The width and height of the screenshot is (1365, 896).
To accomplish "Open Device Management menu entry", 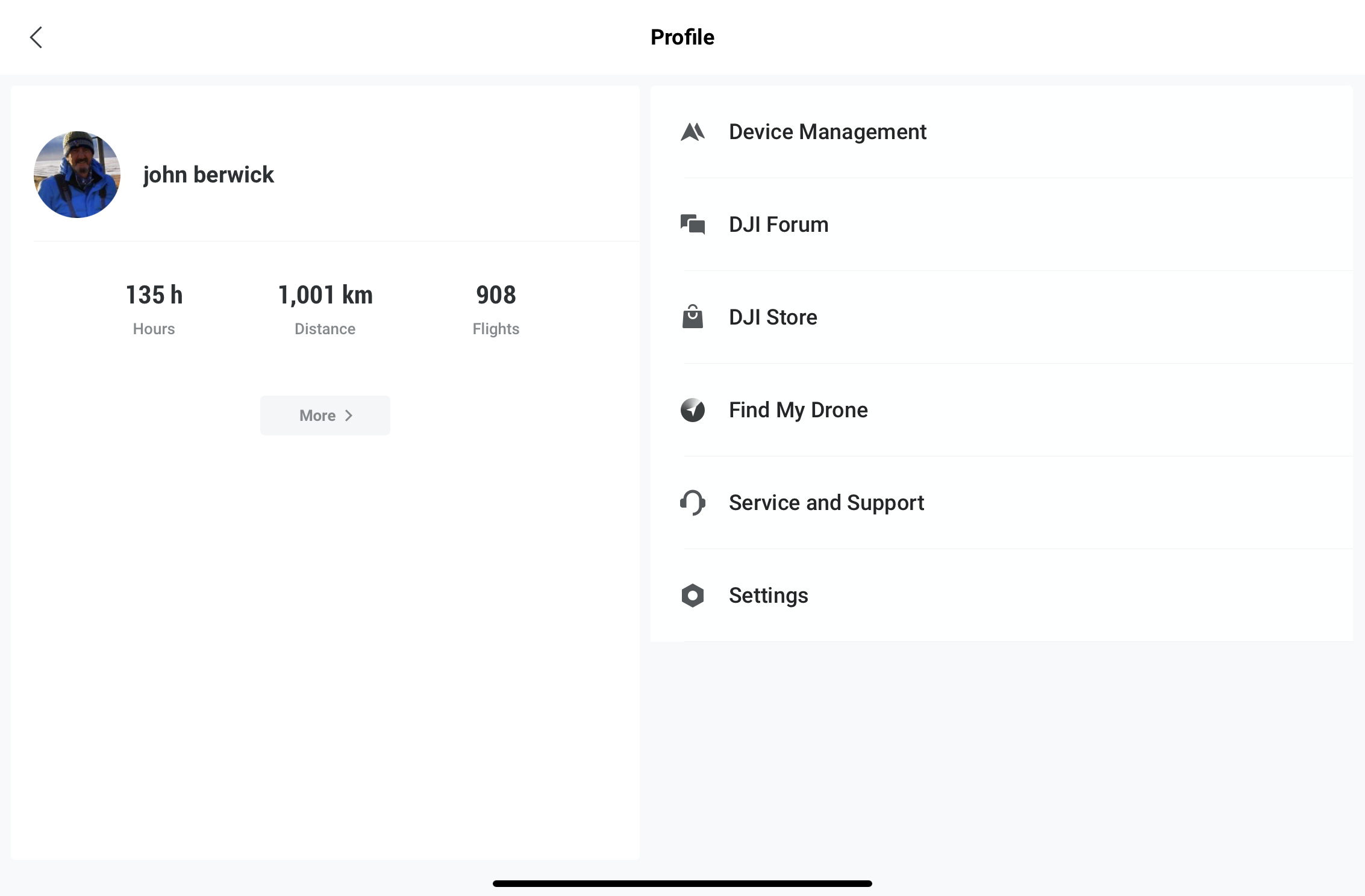I will (x=827, y=132).
